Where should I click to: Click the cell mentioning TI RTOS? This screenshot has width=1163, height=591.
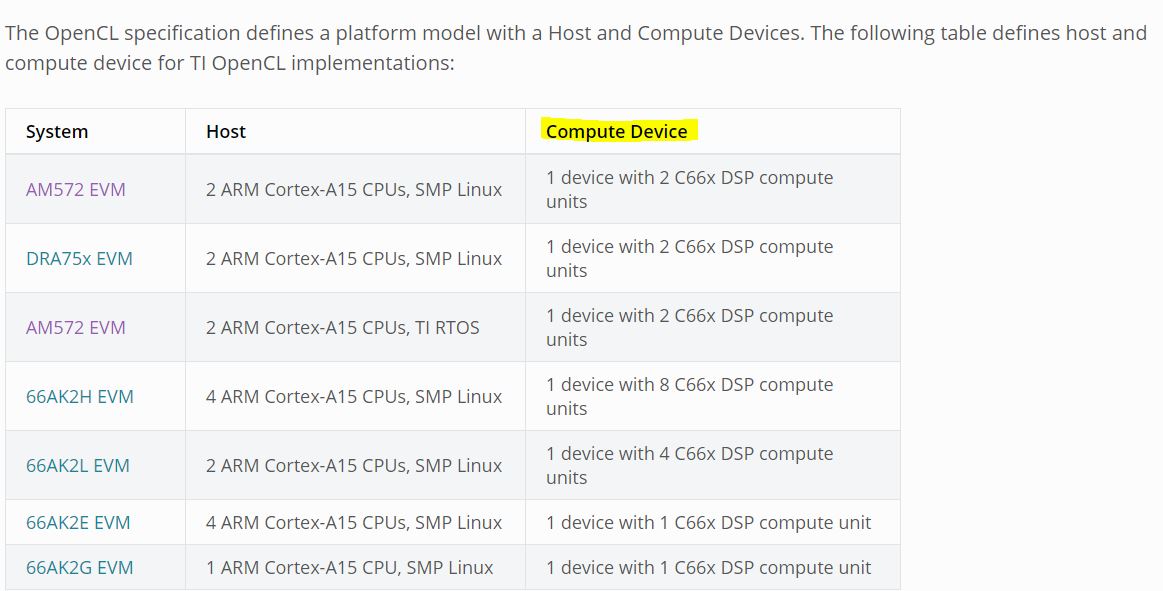point(343,327)
